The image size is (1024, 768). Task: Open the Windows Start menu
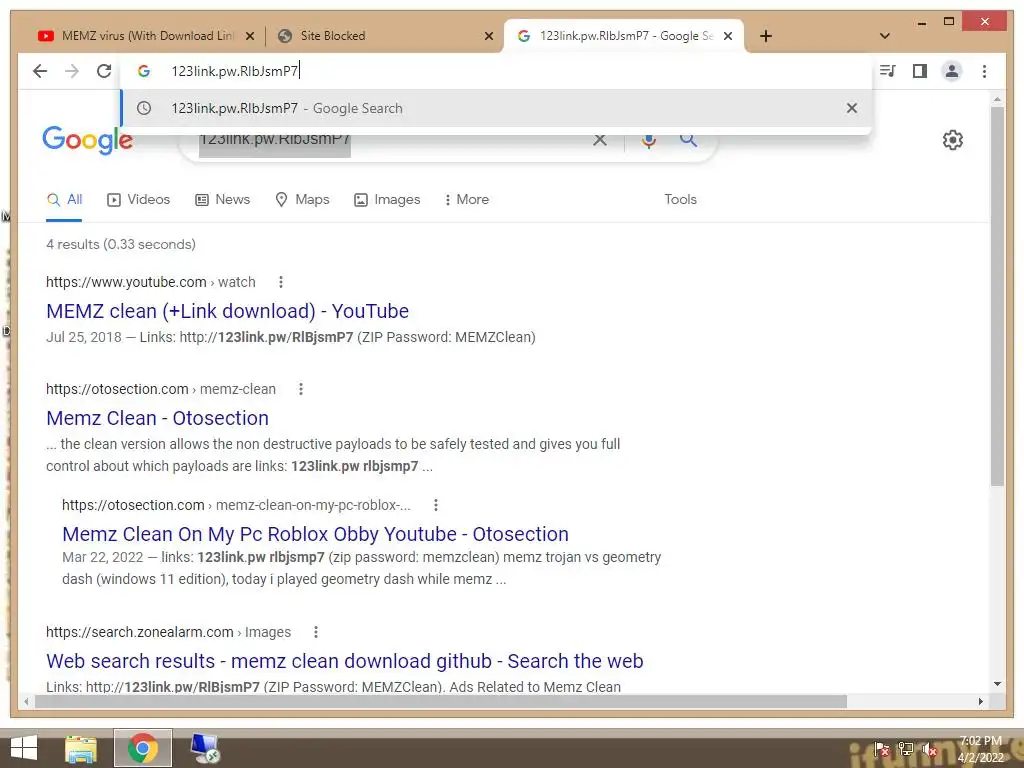tap(24, 748)
